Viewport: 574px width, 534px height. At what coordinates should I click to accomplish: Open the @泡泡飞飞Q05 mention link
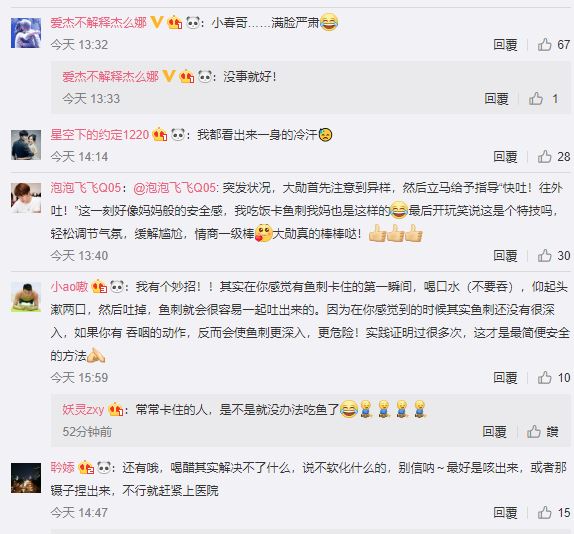point(175,188)
